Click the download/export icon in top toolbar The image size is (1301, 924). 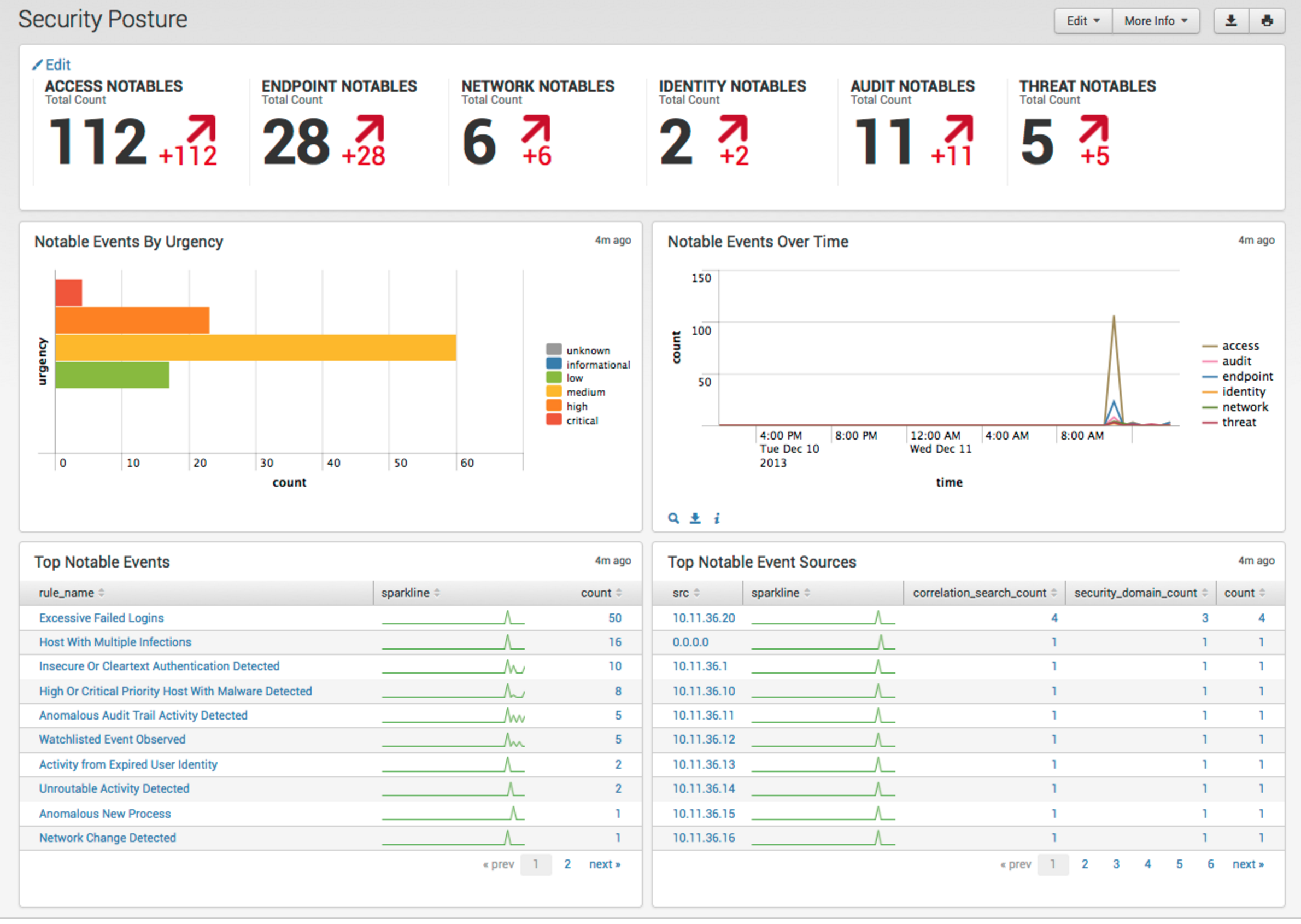pos(1231,21)
